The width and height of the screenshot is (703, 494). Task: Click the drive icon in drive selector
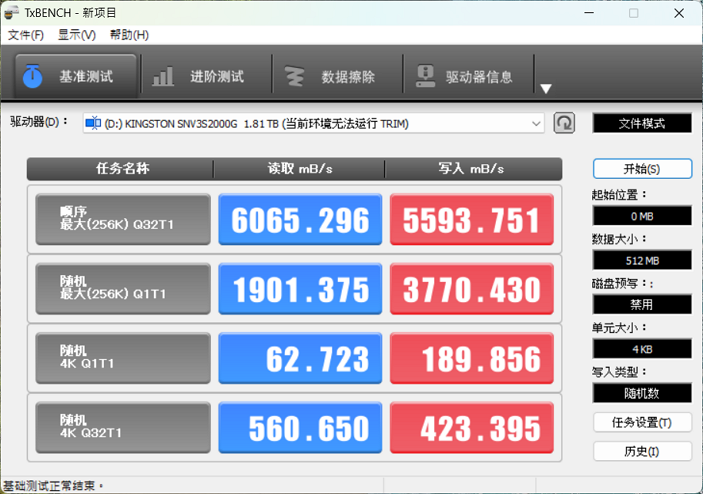[x=93, y=123]
